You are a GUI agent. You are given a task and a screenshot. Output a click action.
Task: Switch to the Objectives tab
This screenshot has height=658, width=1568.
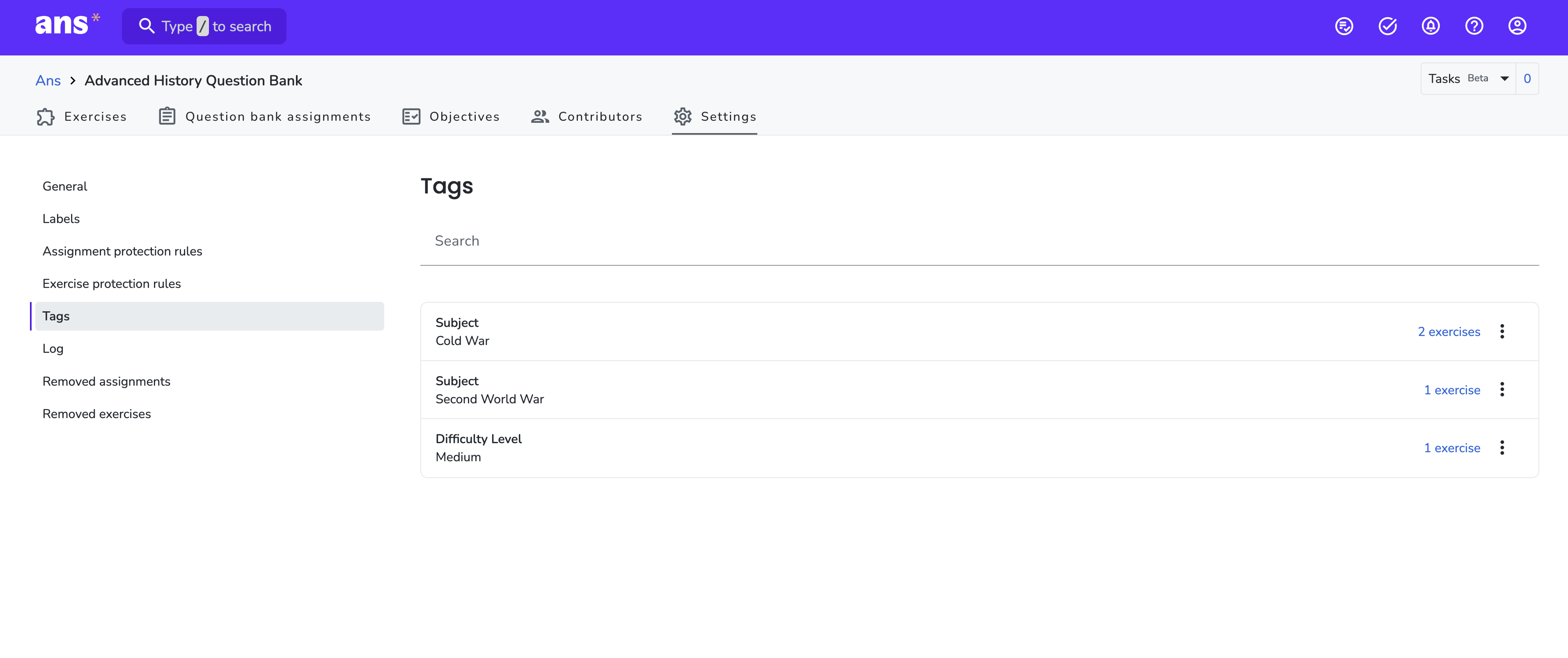pyautogui.click(x=450, y=116)
